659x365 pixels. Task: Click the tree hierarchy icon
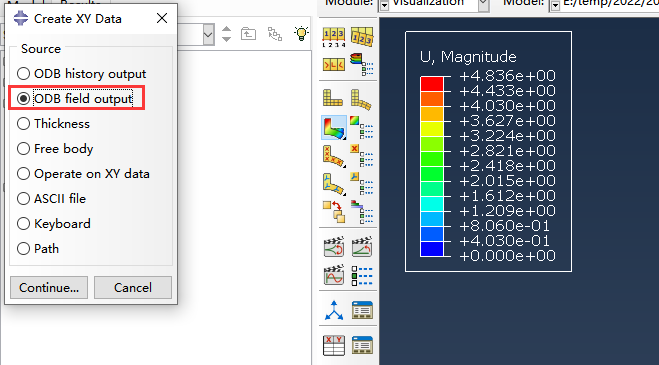(x=275, y=34)
